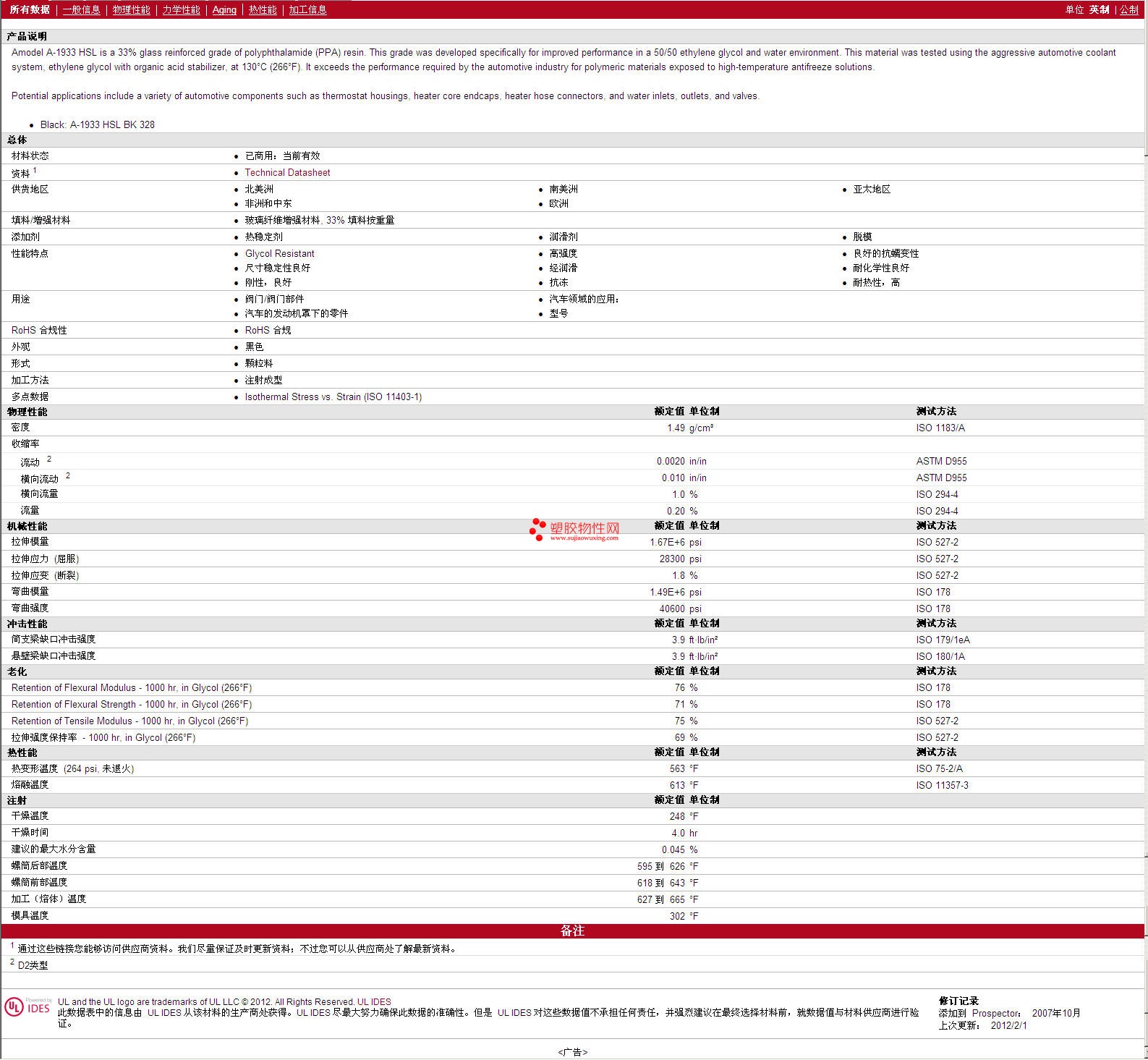Click the ASTM D955 method for 横向流动
This screenshot has height=1060, width=1148.
(x=941, y=478)
